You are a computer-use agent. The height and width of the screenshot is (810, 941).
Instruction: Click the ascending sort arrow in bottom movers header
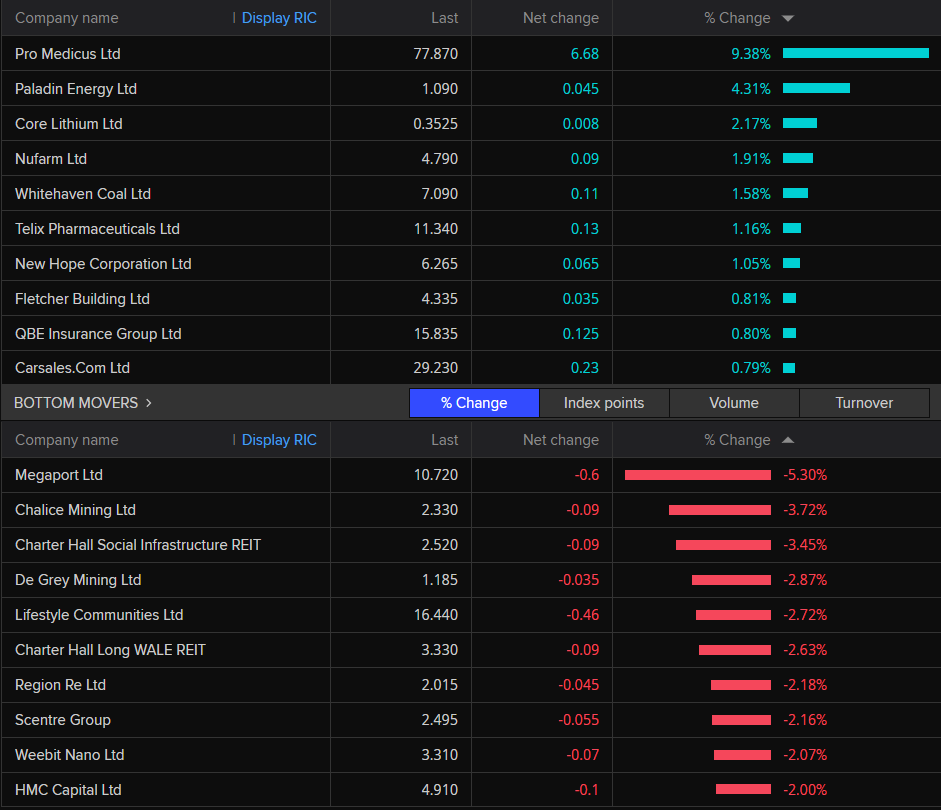click(x=788, y=440)
